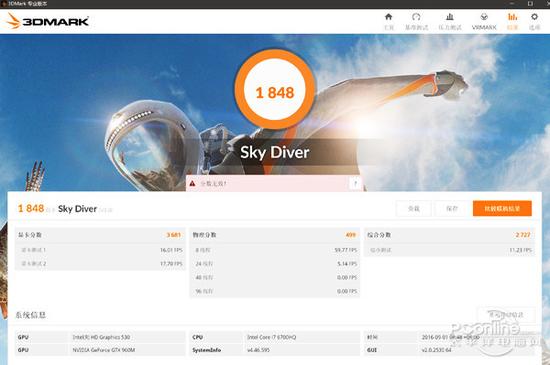Click Intel Core i7 6700HQ CPU entry
Screen dimensions: 550x365
[271, 337]
